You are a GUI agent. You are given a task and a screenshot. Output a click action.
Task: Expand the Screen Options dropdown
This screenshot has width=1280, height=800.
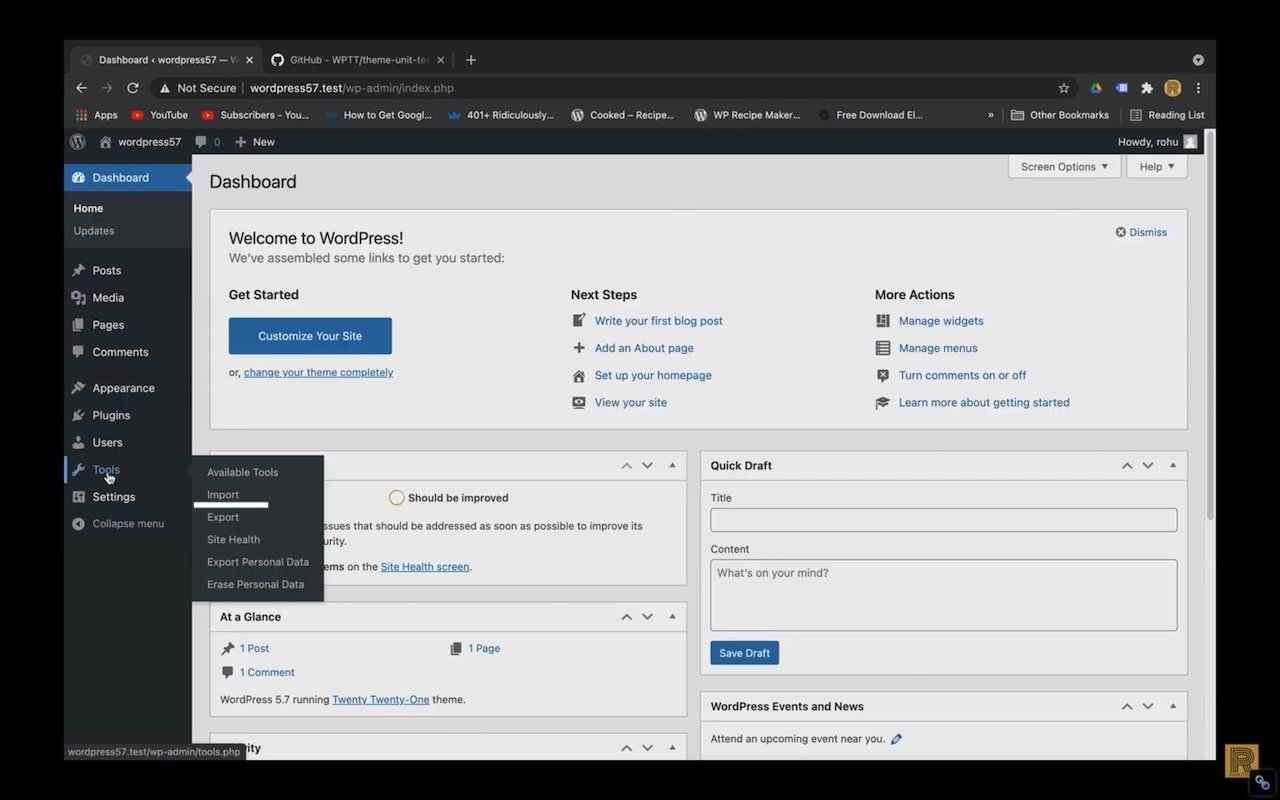[1064, 167]
